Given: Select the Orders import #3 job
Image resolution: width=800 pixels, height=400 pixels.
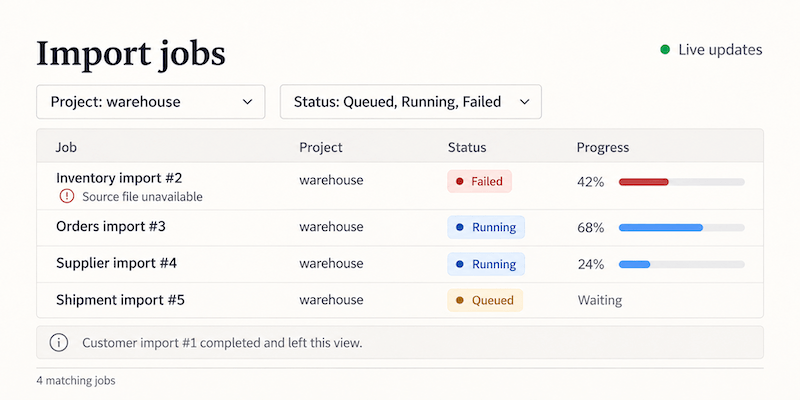Looking at the screenshot, I should tap(111, 227).
